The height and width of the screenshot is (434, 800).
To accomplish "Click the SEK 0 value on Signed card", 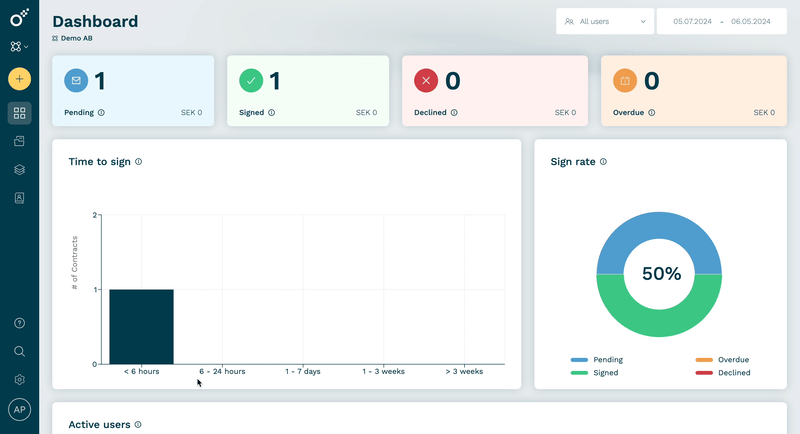I will point(366,113).
